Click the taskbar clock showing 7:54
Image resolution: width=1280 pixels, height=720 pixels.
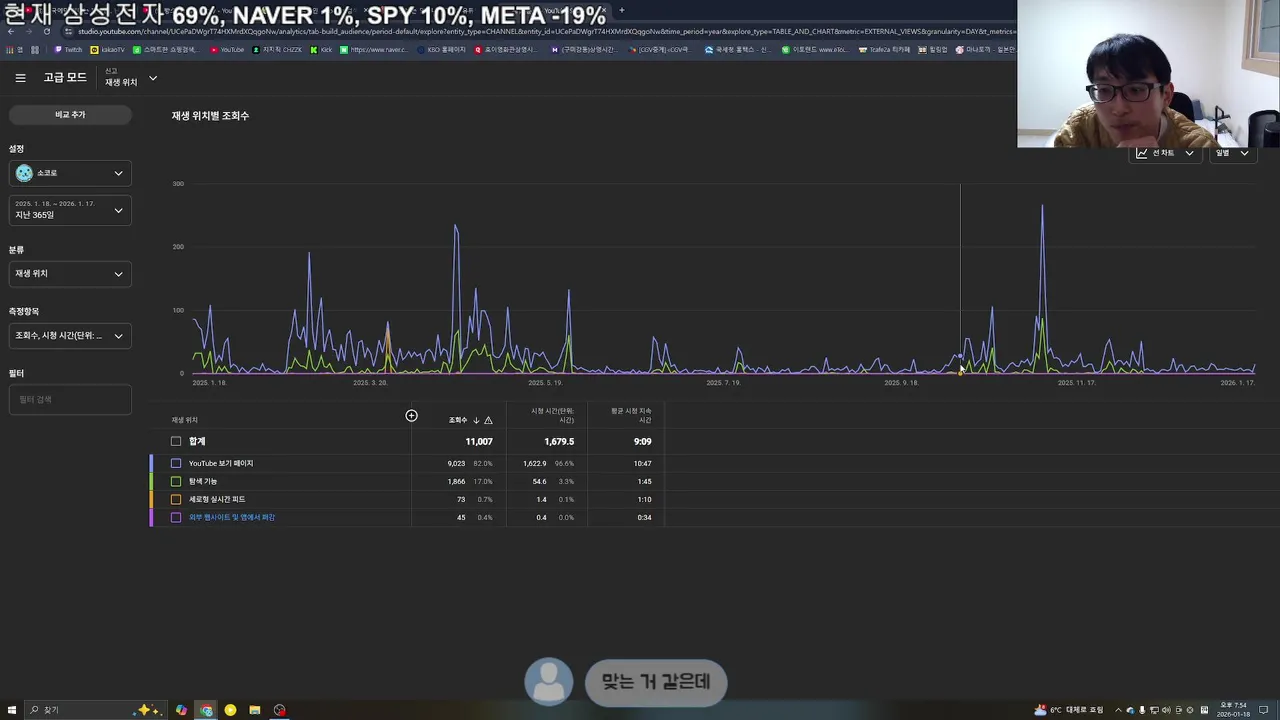1234,710
